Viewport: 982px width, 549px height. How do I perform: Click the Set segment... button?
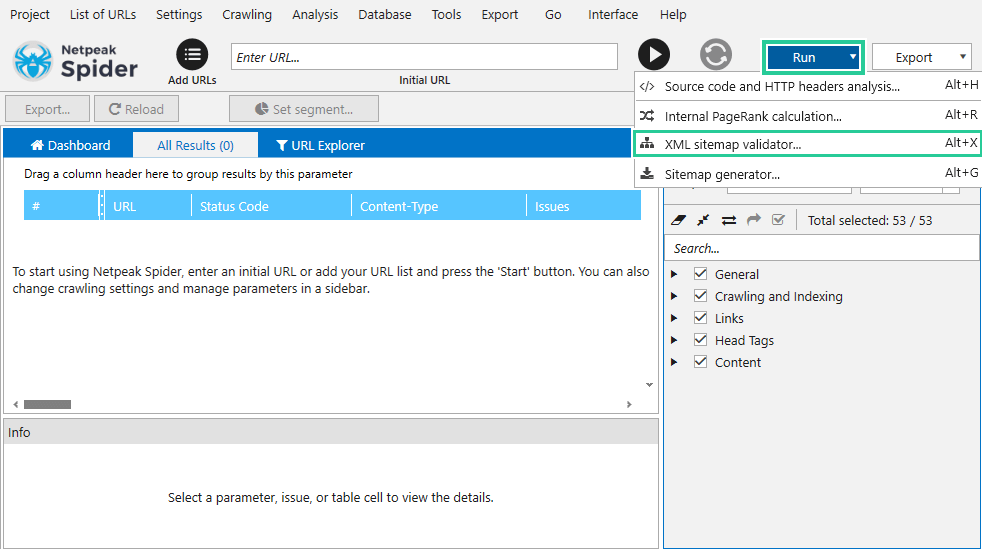coord(304,109)
